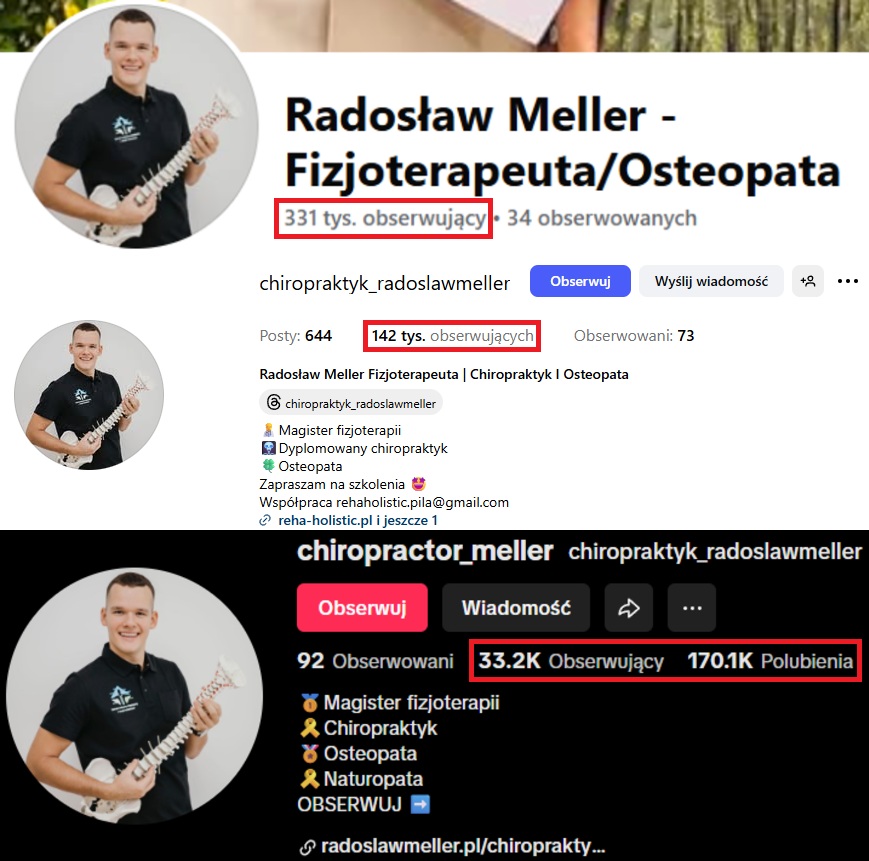Click the add-person suggestion icon button
This screenshot has width=869, height=861.
click(807, 281)
